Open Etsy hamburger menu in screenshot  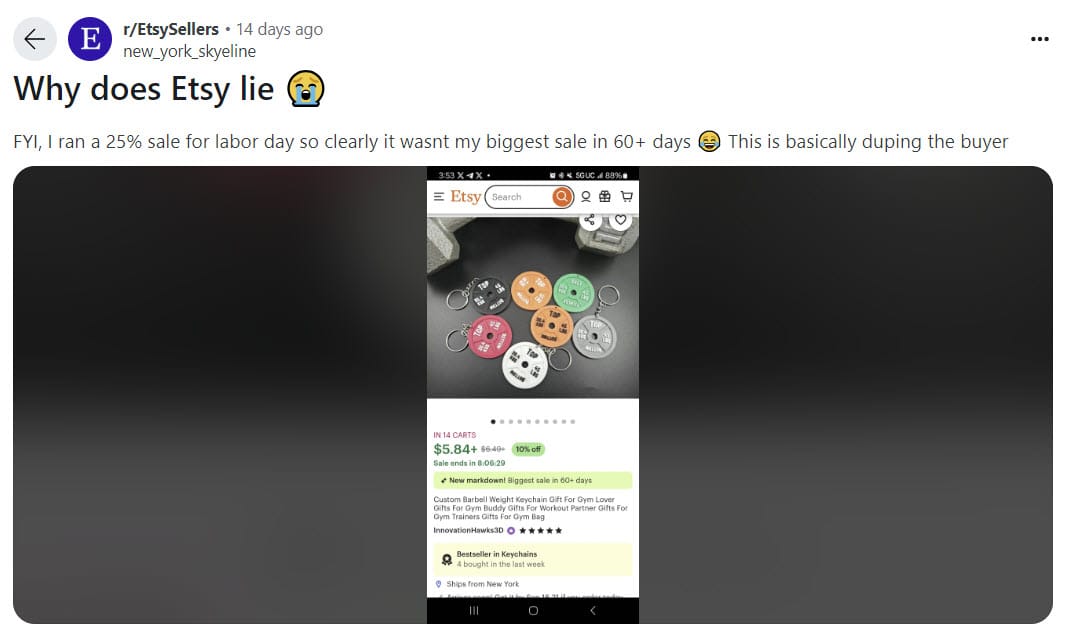pyautogui.click(x=439, y=196)
